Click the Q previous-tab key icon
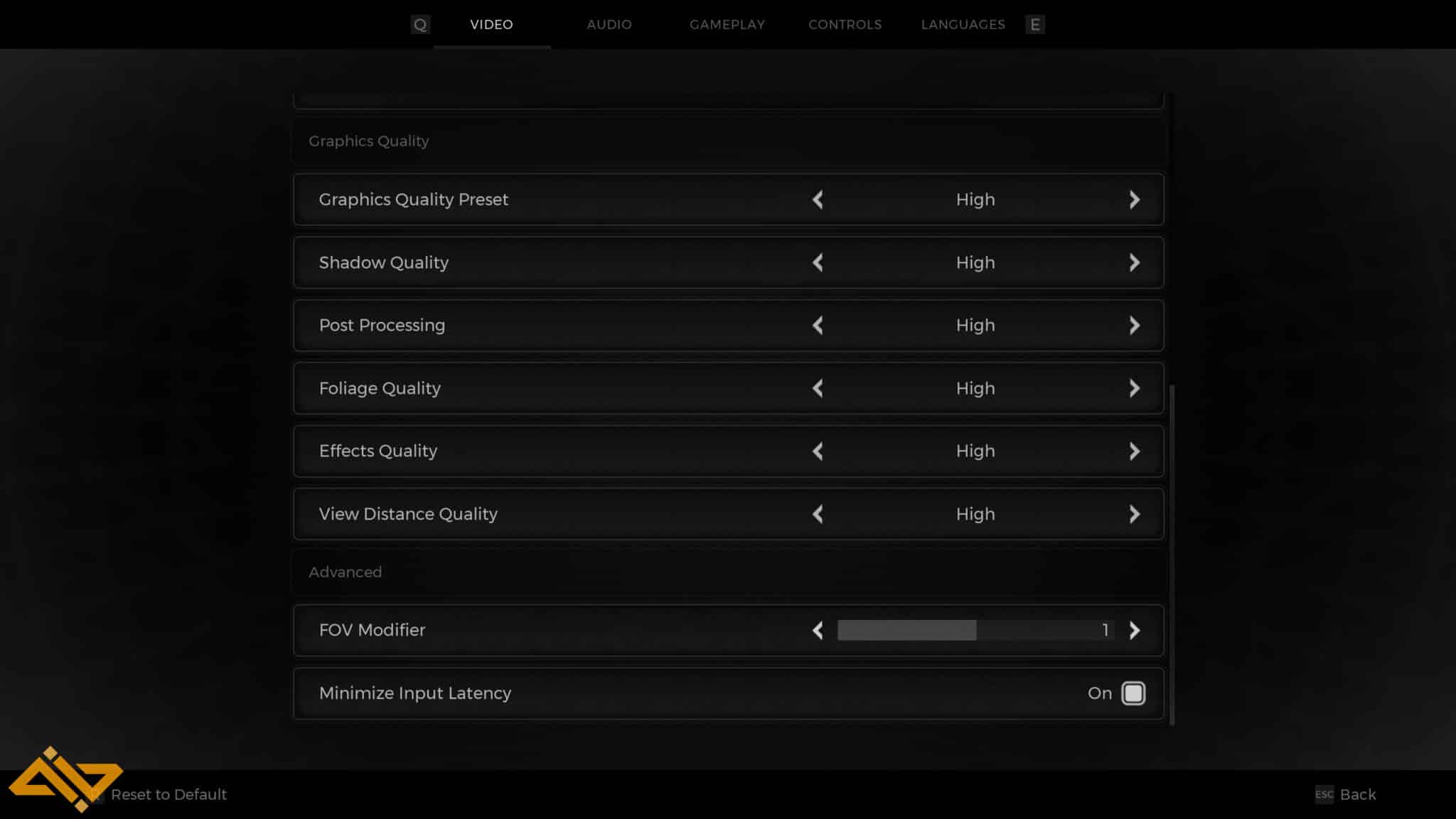The height and width of the screenshot is (819, 1456). click(x=420, y=25)
